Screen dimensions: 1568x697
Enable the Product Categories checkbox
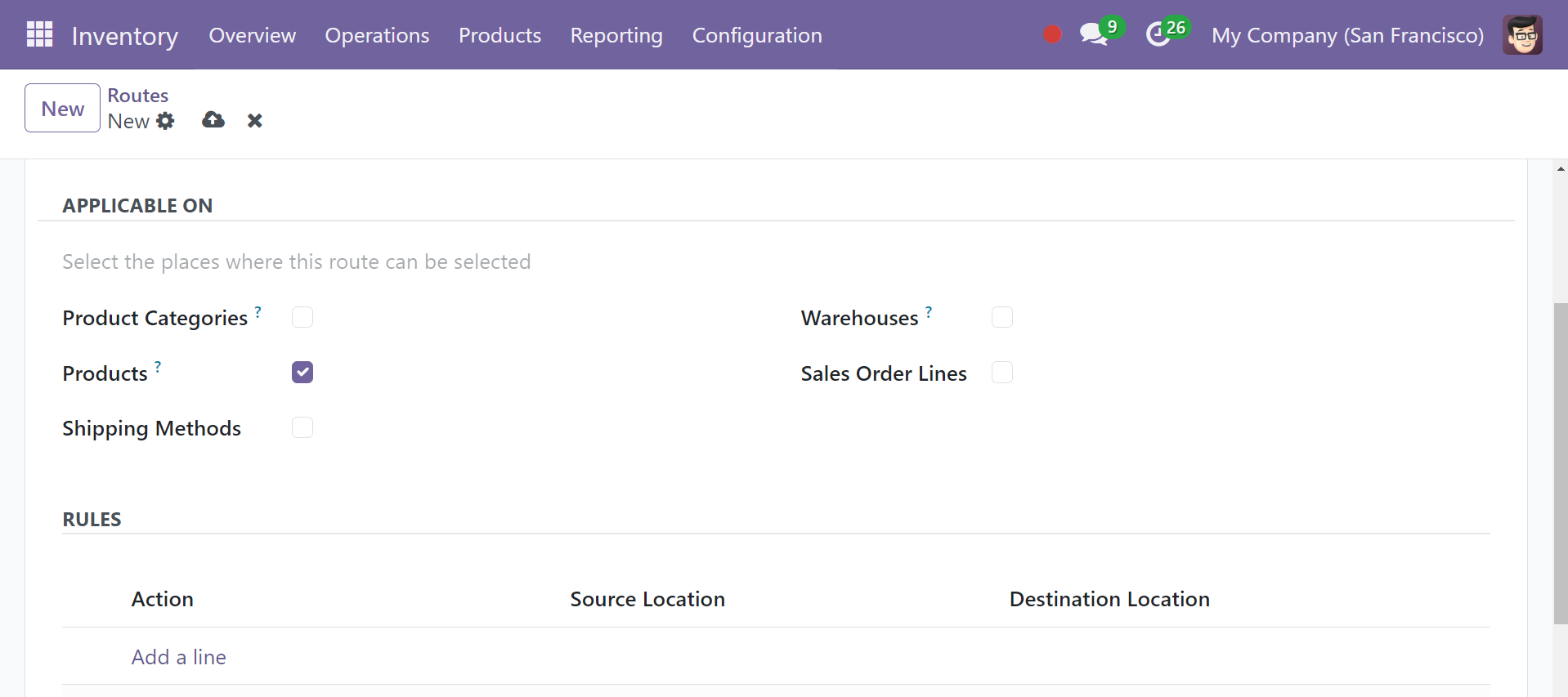click(302, 317)
